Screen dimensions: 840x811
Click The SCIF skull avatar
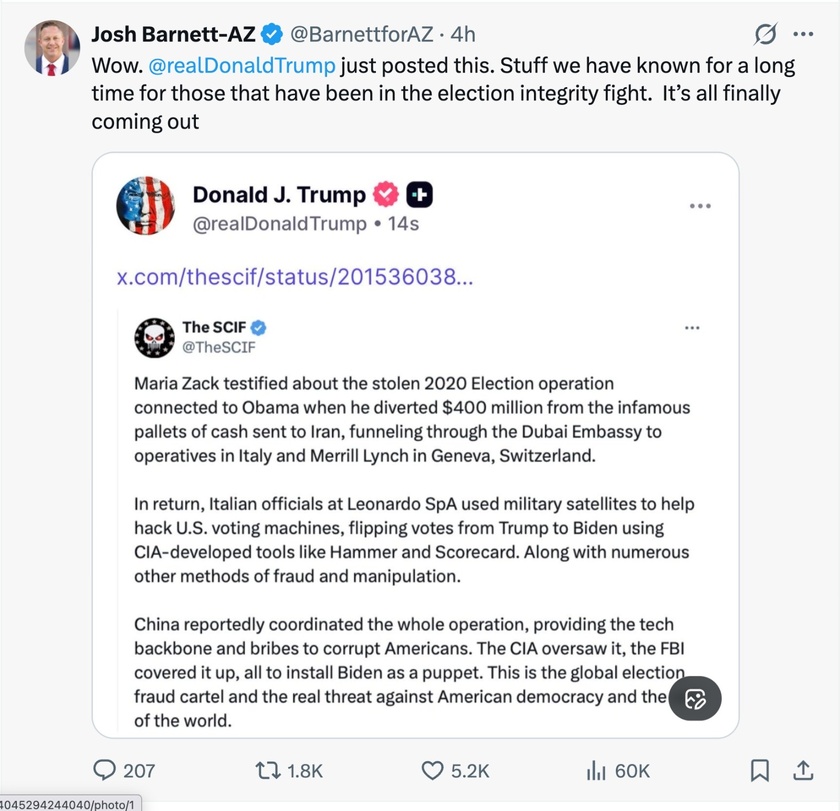pyautogui.click(x=154, y=337)
